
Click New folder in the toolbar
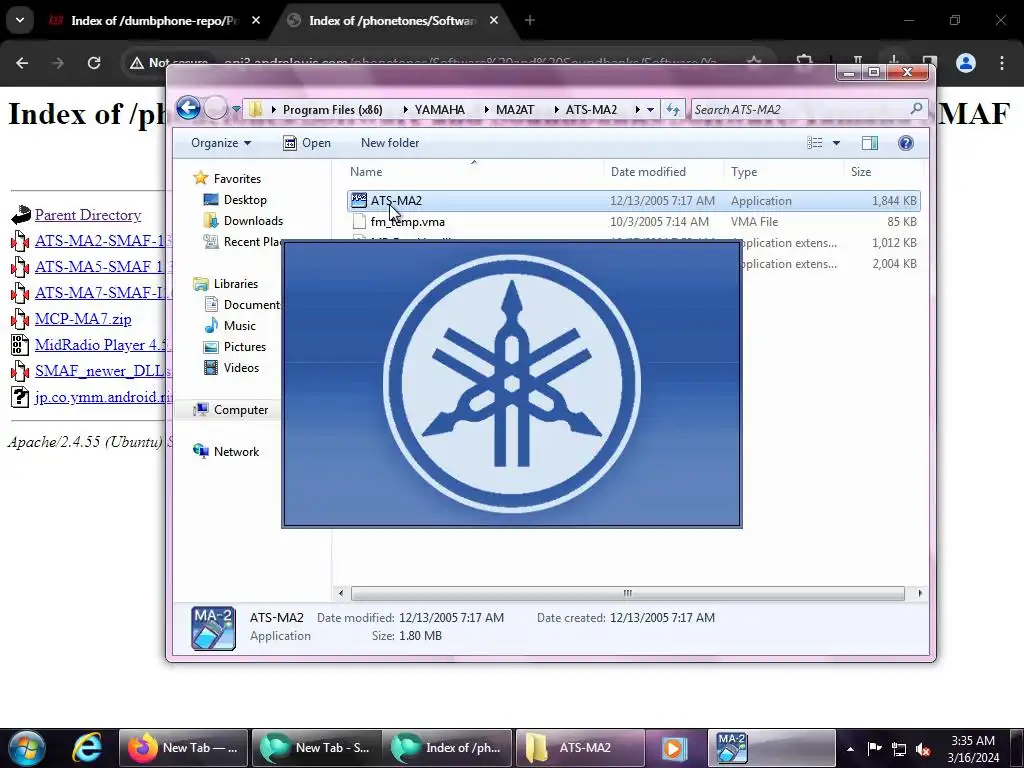tap(390, 143)
